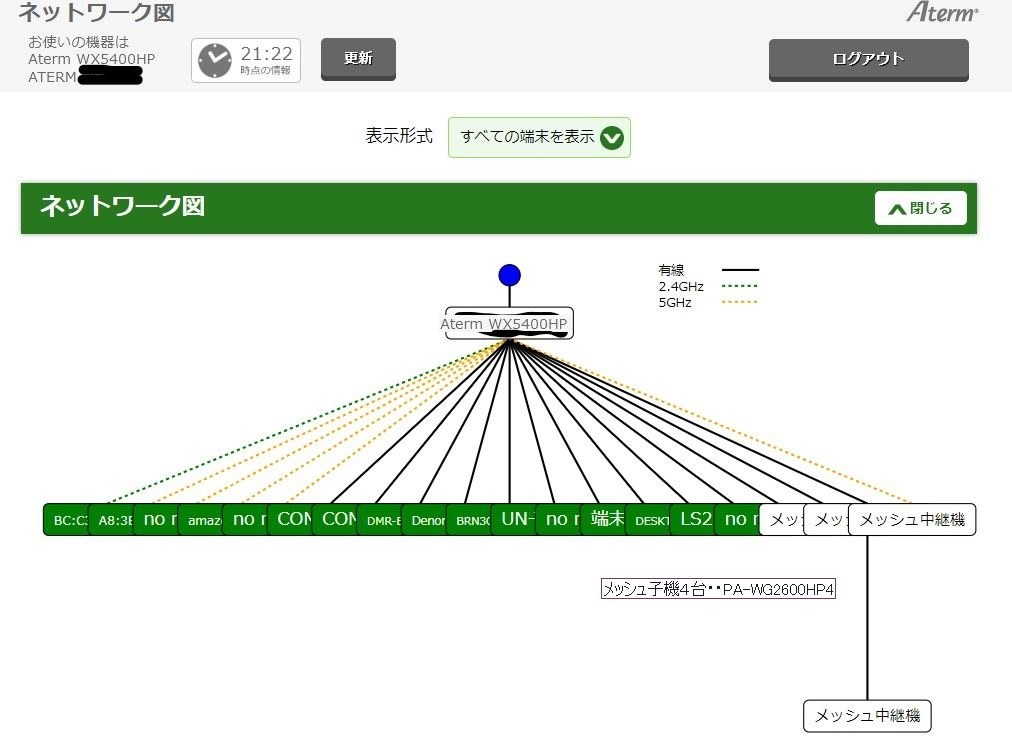
Task: Select the Aterm WX5400HP router node
Action: [x=507, y=323]
